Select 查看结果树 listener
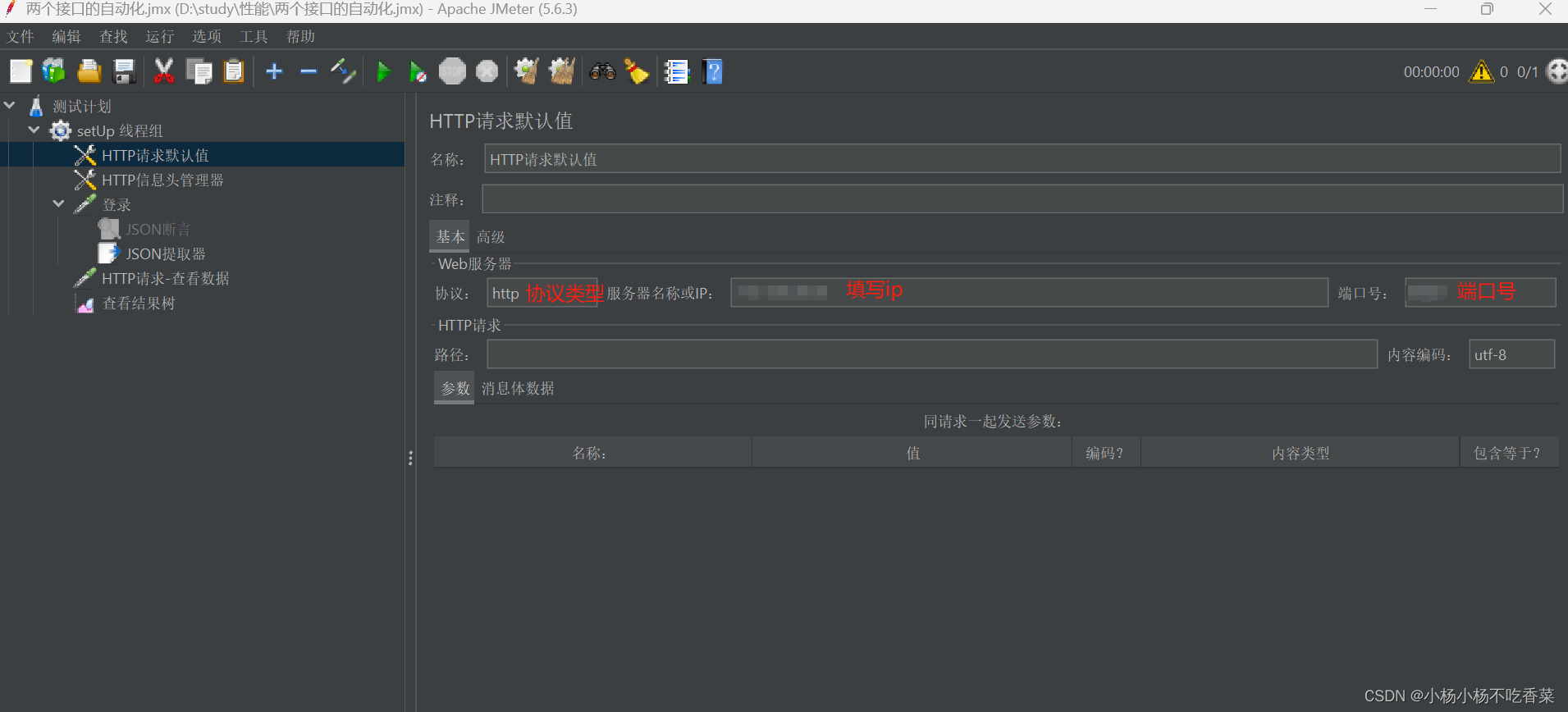 click(139, 303)
